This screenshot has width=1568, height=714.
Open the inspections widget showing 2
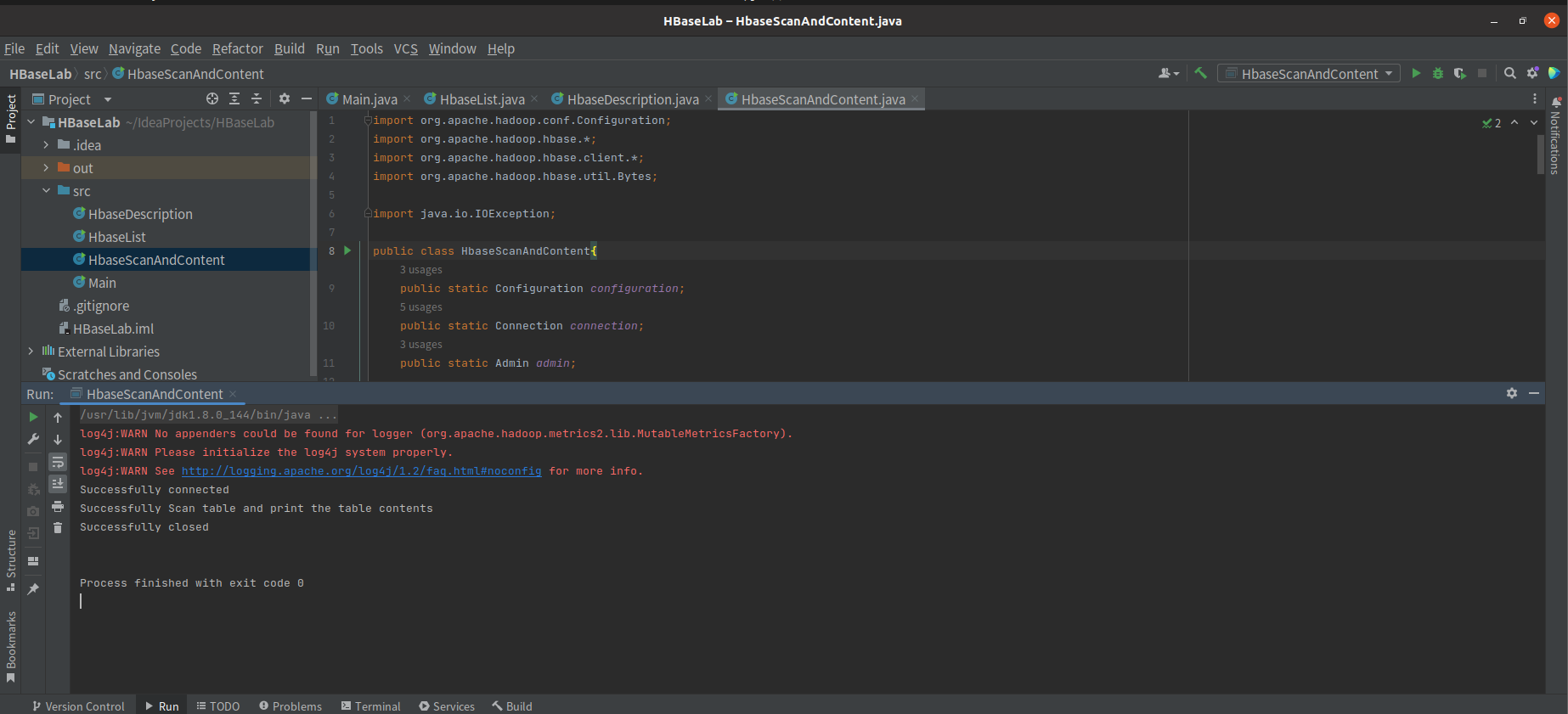coord(1492,123)
